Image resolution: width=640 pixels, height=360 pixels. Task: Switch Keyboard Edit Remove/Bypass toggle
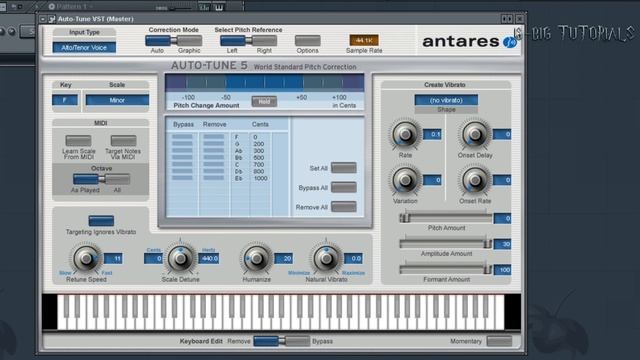tap(282, 341)
